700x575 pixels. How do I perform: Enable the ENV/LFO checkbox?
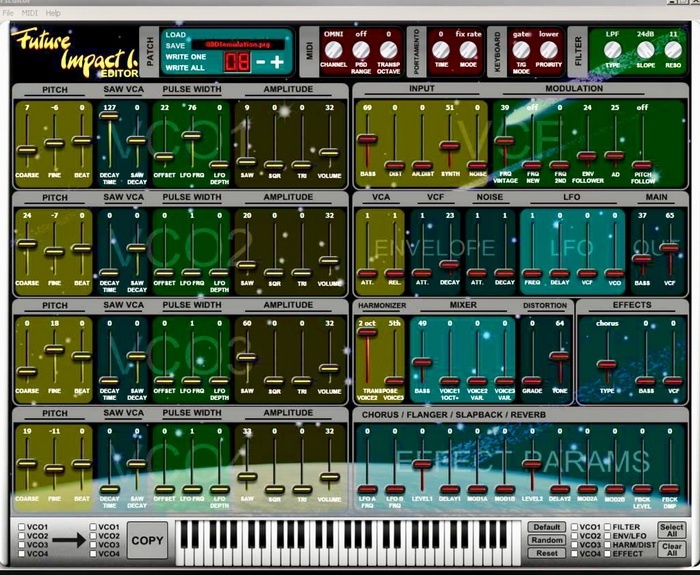[608, 536]
